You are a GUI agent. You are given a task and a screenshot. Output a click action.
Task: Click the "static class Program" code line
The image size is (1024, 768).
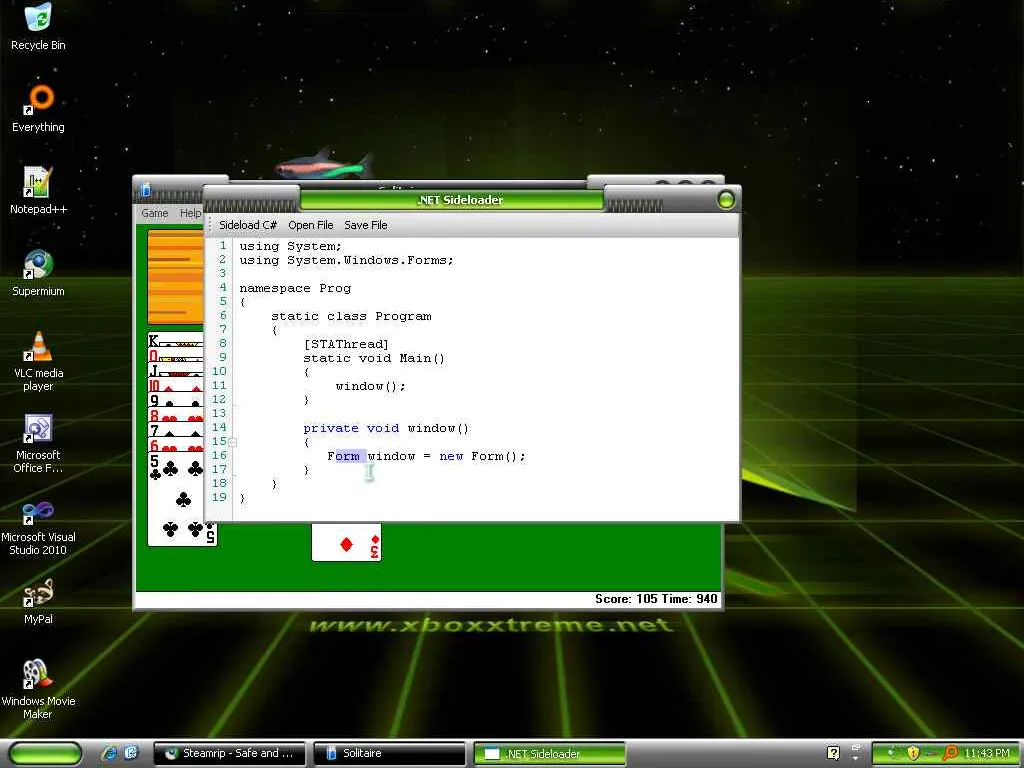[x=351, y=316]
